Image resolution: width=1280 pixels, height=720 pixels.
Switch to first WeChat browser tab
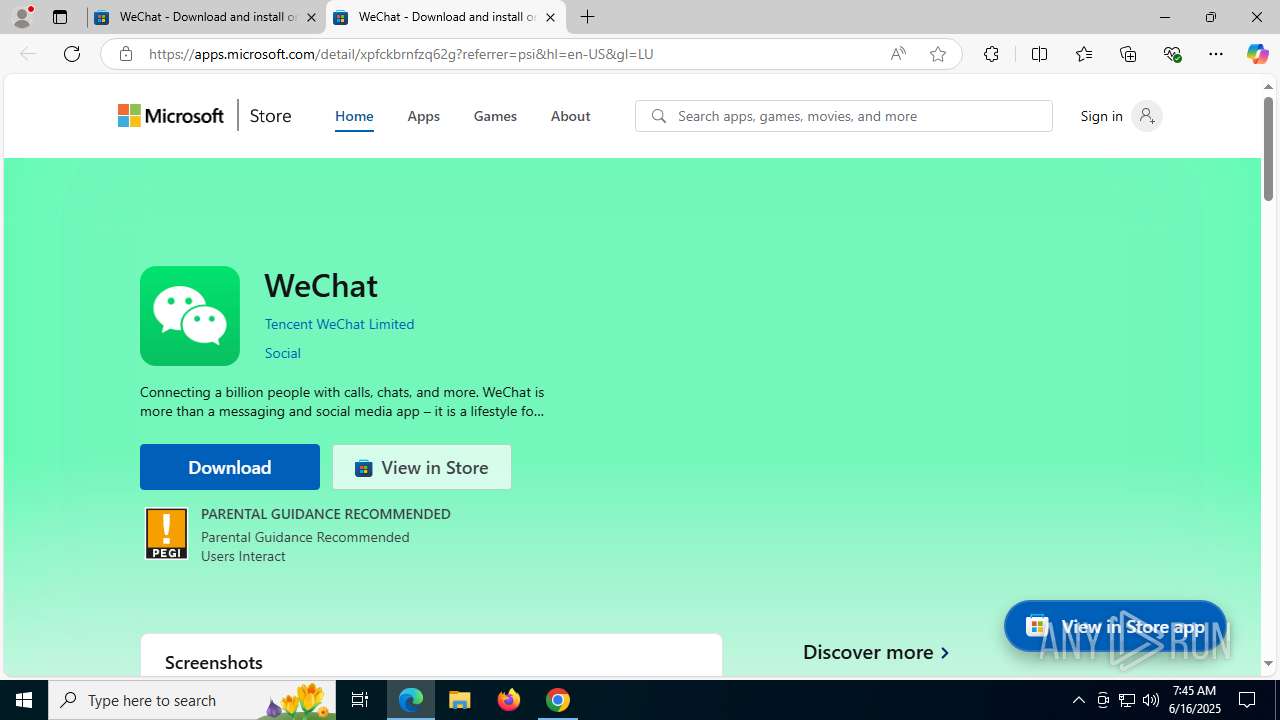[207, 17]
